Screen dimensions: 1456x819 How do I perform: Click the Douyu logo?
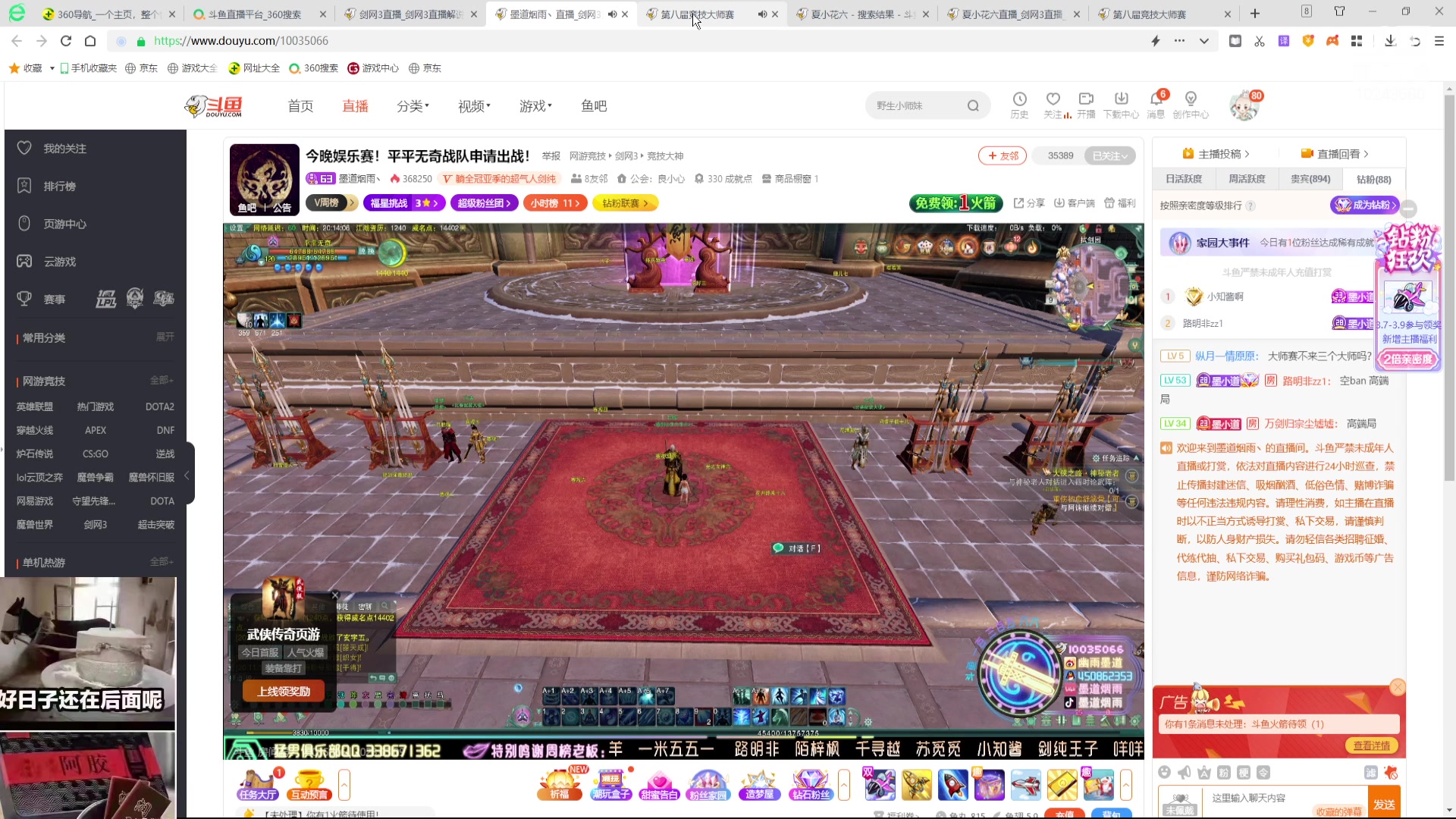[215, 106]
